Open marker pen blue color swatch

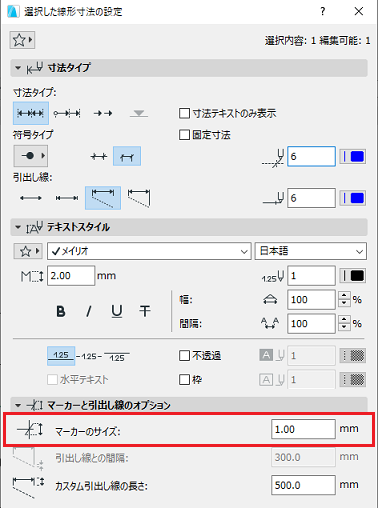click(353, 156)
